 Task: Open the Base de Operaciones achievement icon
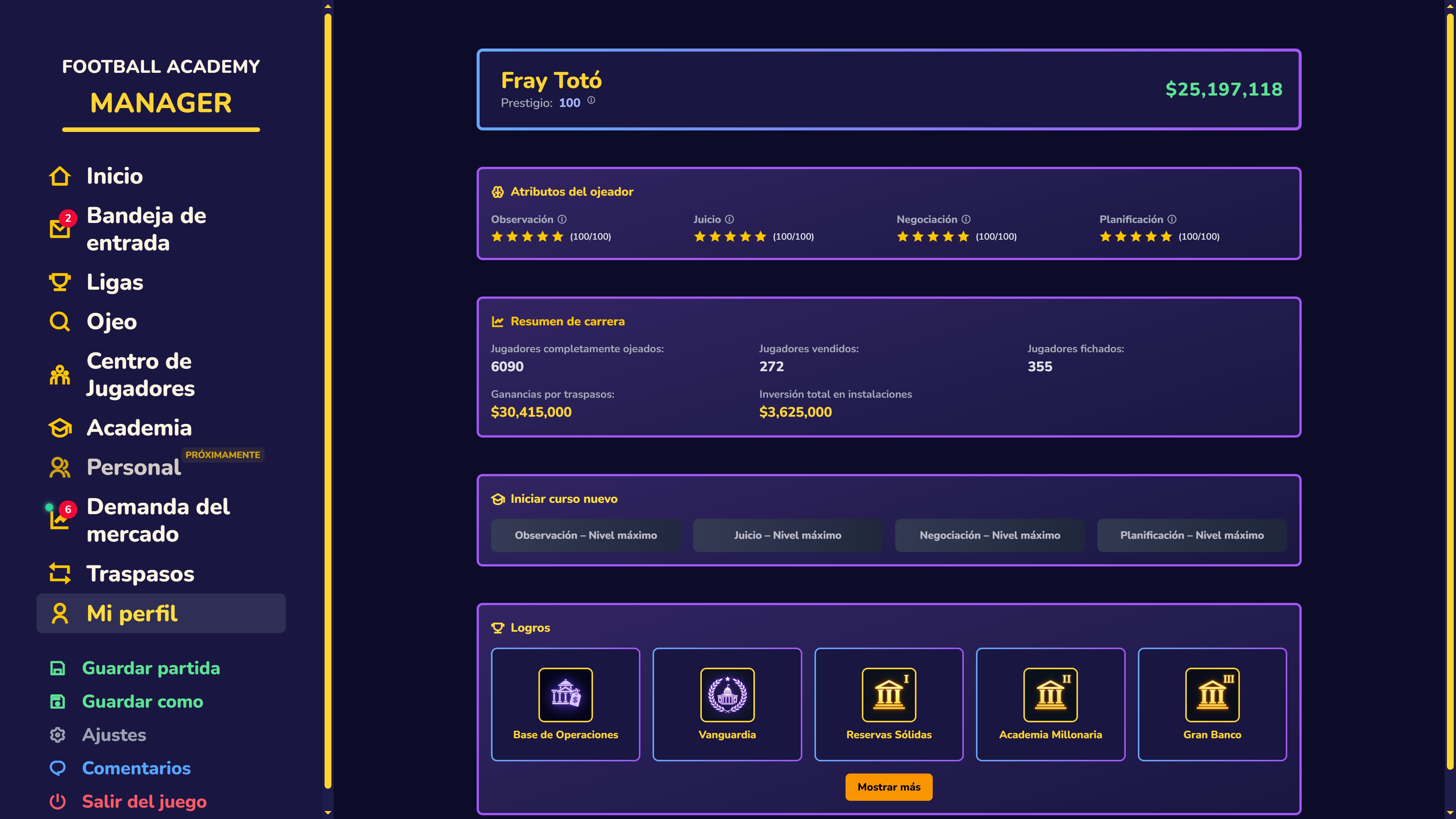(x=565, y=695)
